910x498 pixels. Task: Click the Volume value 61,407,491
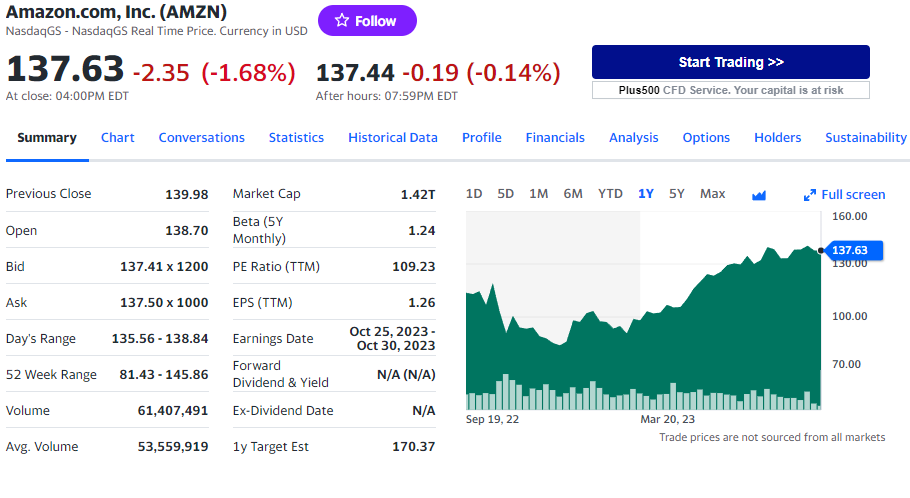click(x=173, y=410)
